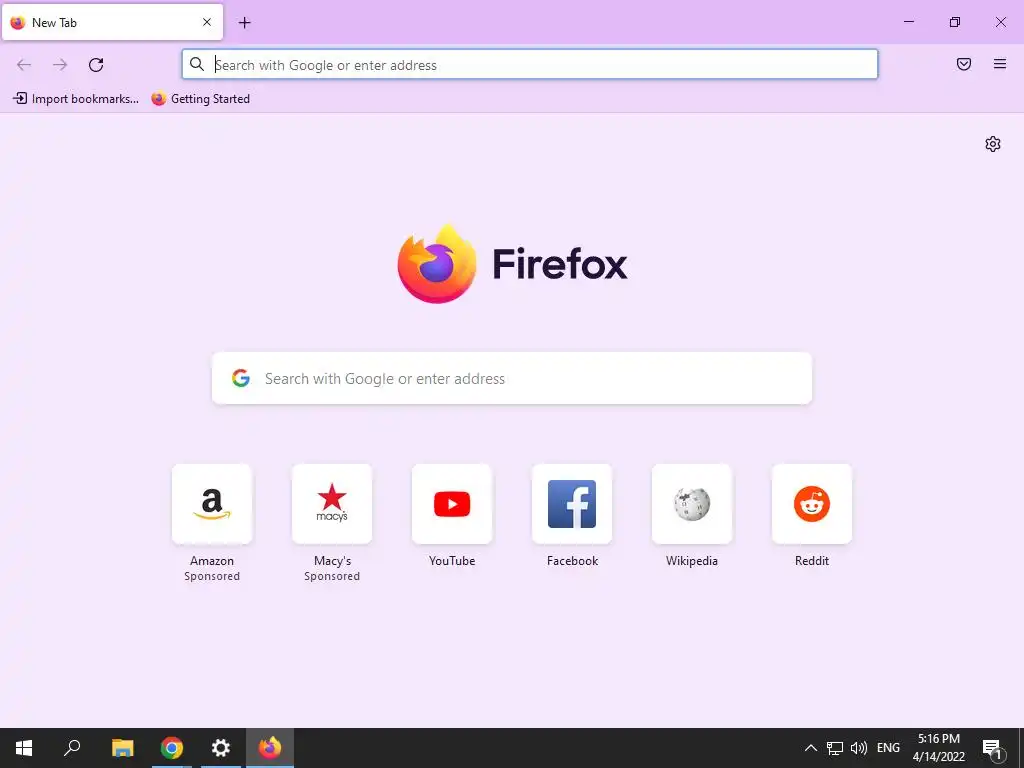Click the Reload page icon
Image resolution: width=1024 pixels, height=768 pixels.
click(96, 65)
